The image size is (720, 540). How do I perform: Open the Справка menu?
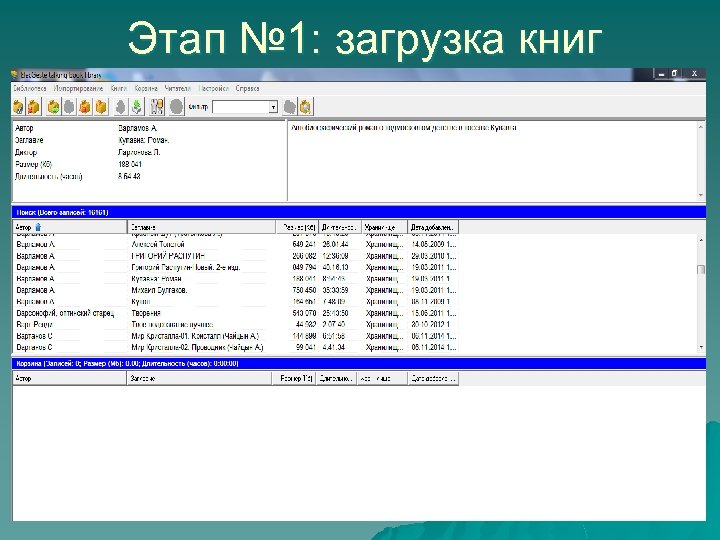[x=248, y=88]
